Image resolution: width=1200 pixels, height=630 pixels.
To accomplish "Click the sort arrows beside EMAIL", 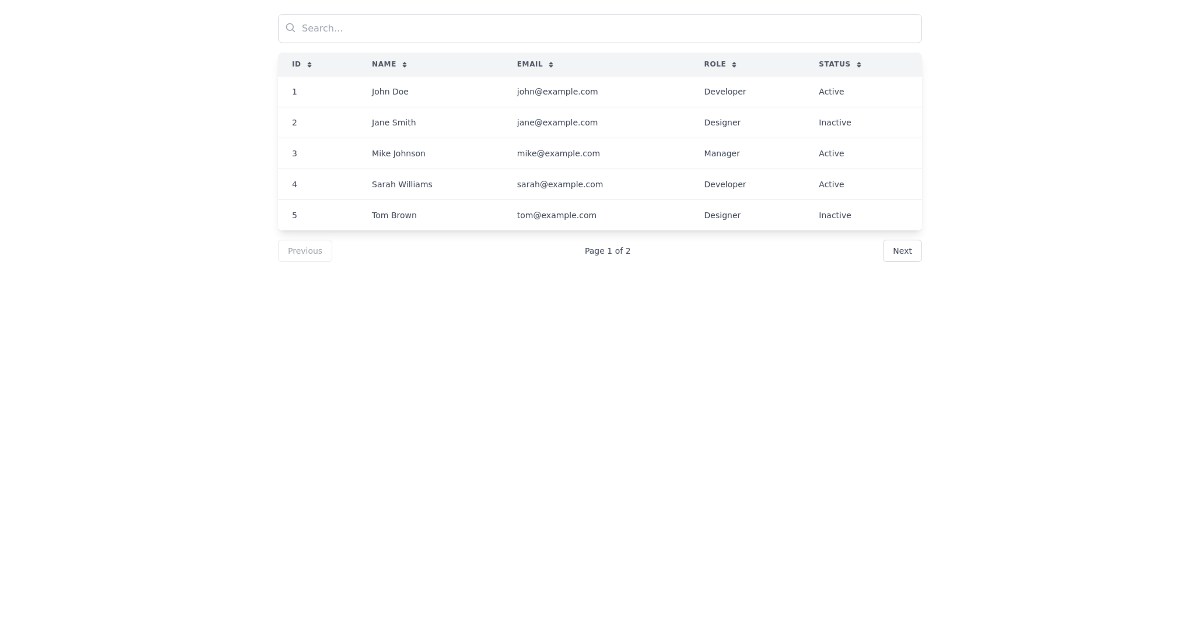I will pyautogui.click(x=550, y=64).
